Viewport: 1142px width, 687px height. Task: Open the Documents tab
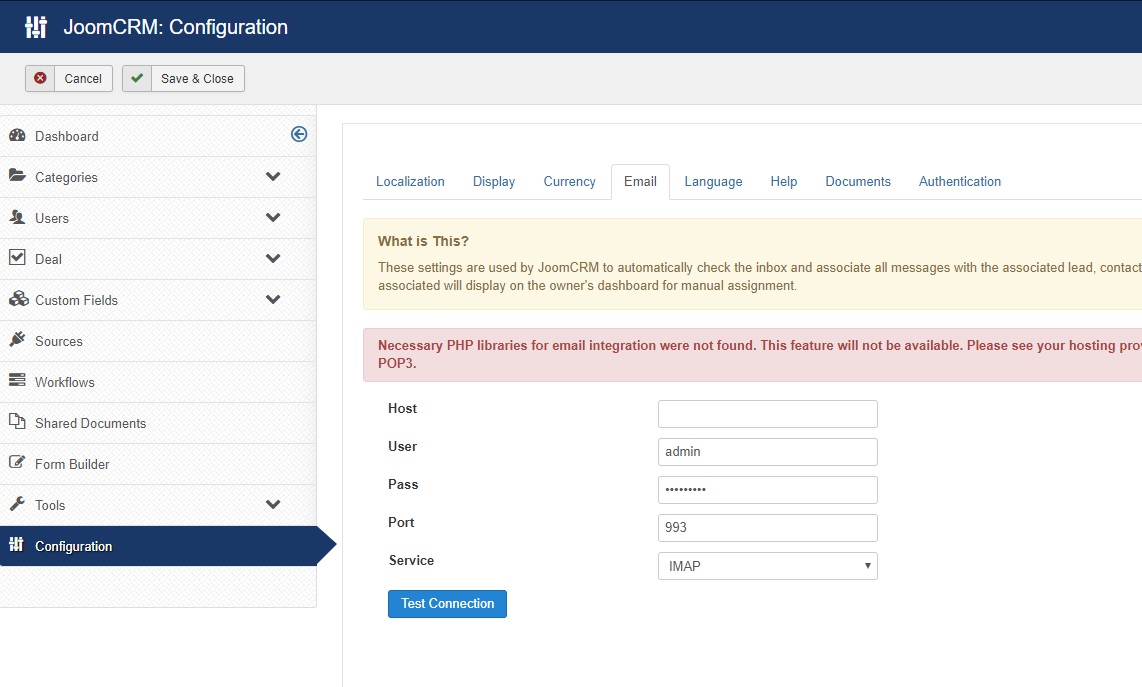tap(858, 181)
